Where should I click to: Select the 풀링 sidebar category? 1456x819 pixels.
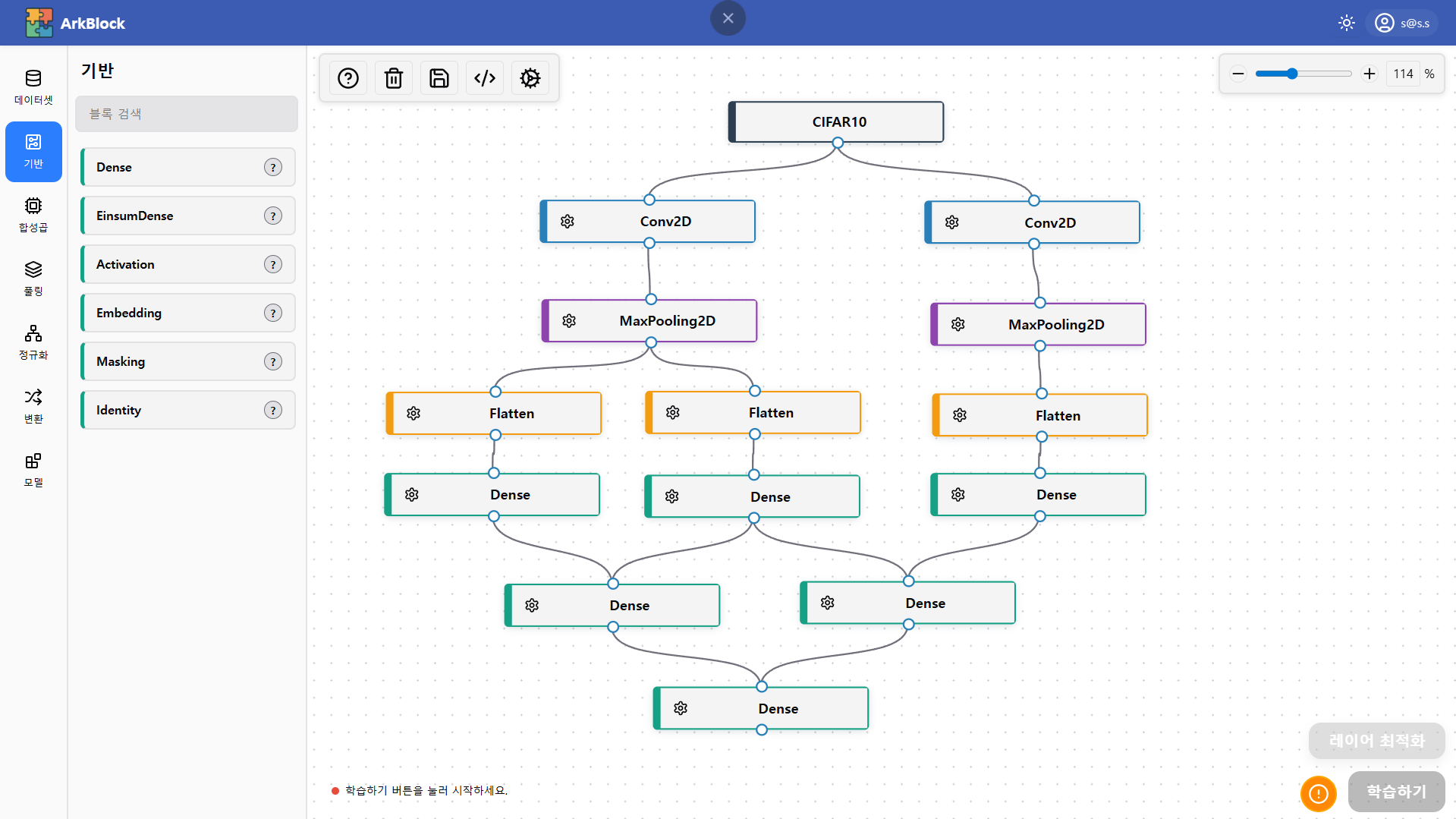tap(33, 279)
